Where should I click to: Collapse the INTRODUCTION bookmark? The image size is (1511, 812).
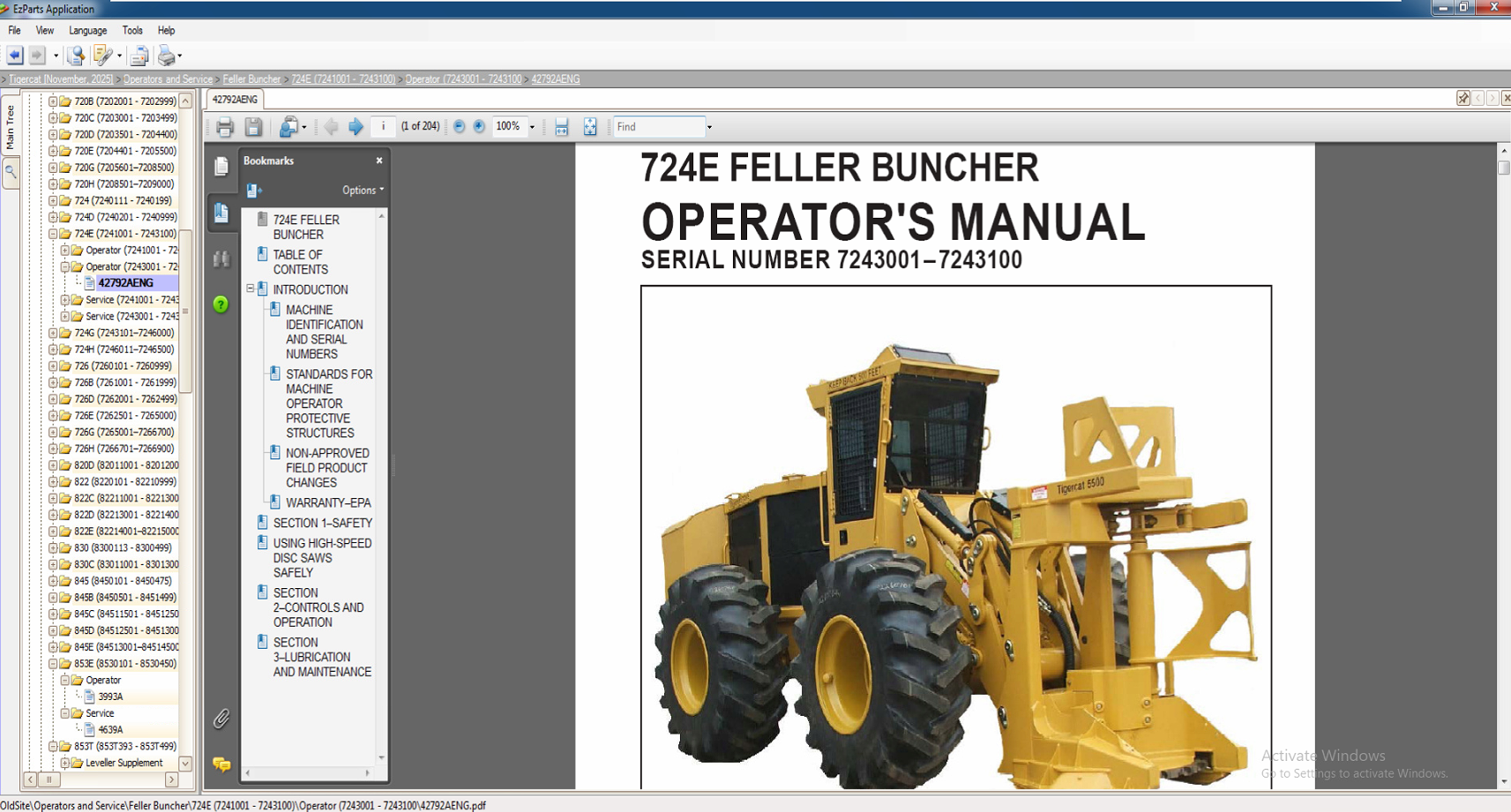point(250,289)
